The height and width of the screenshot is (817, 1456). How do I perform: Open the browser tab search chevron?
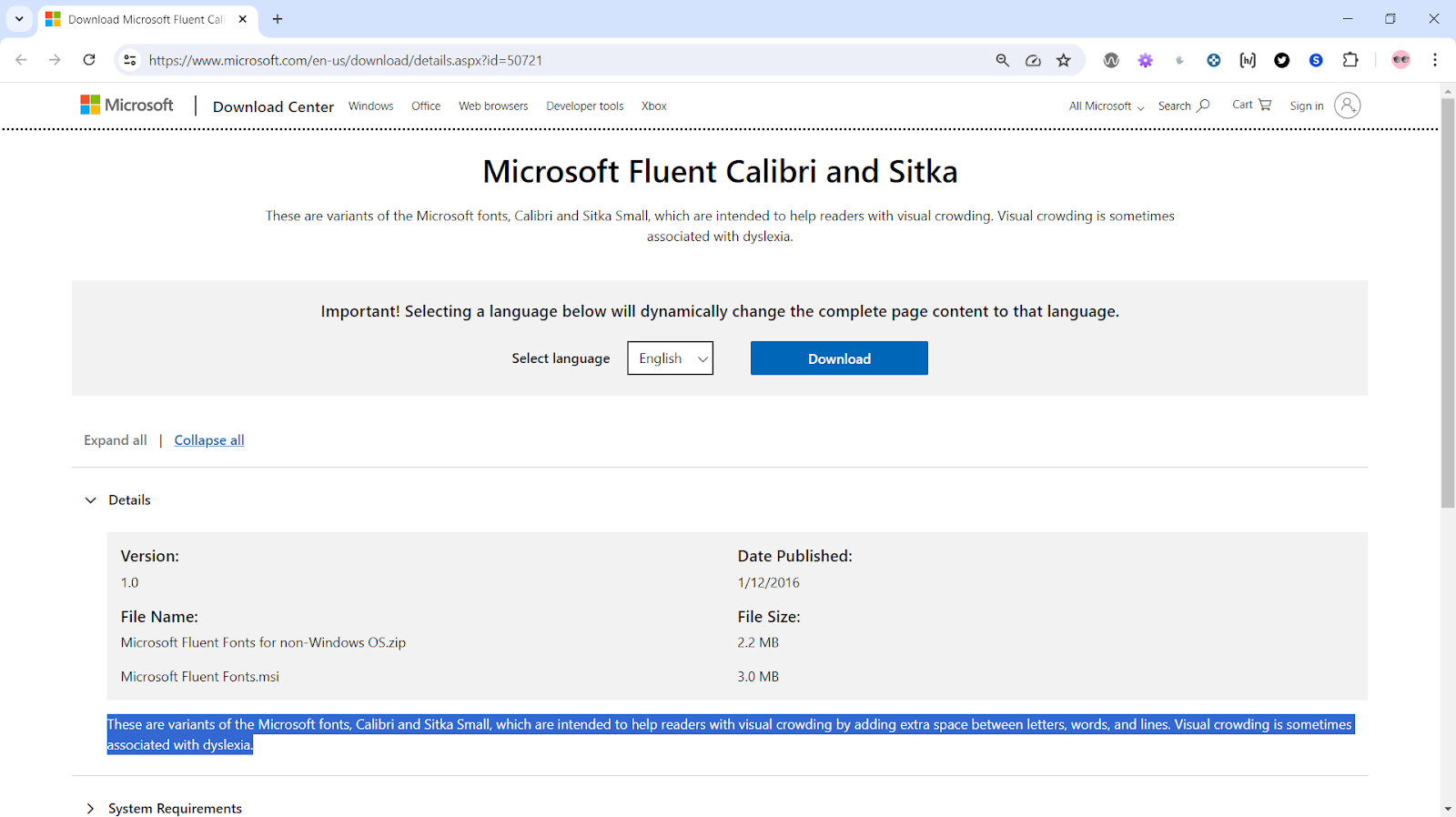tap(19, 19)
